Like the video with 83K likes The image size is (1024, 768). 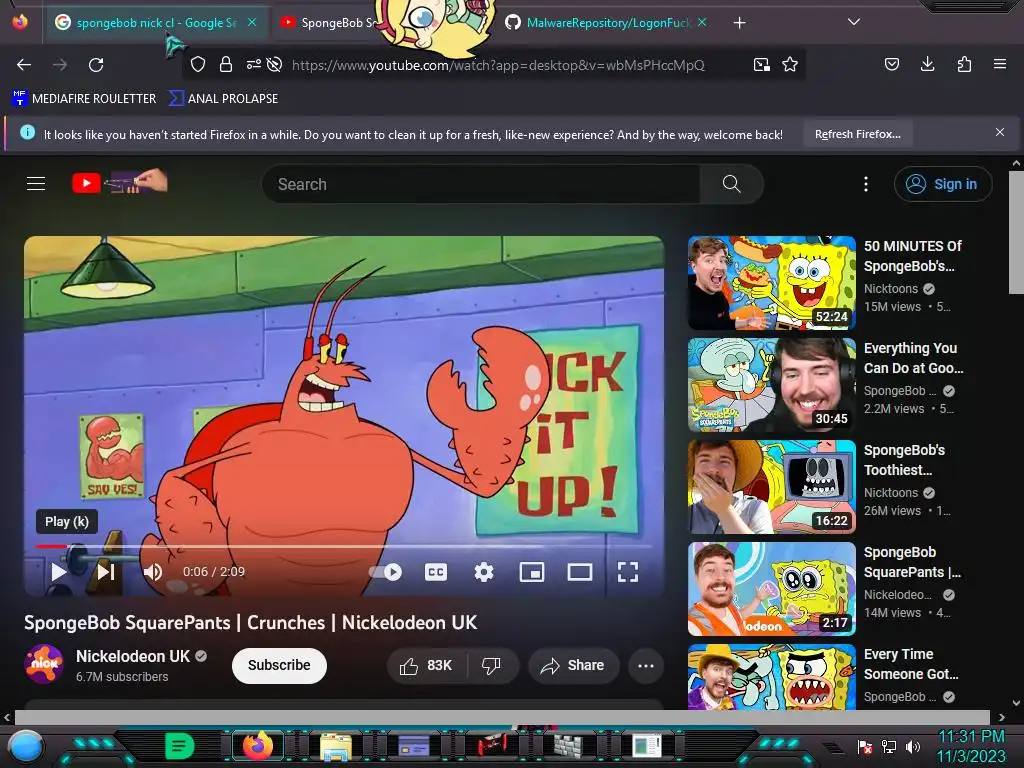[x=427, y=665]
